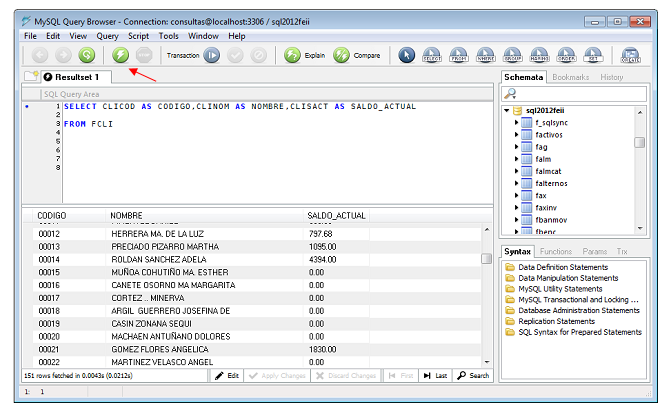Click the Explain query icon
The width and height of the screenshot is (671, 412).
pos(292,55)
